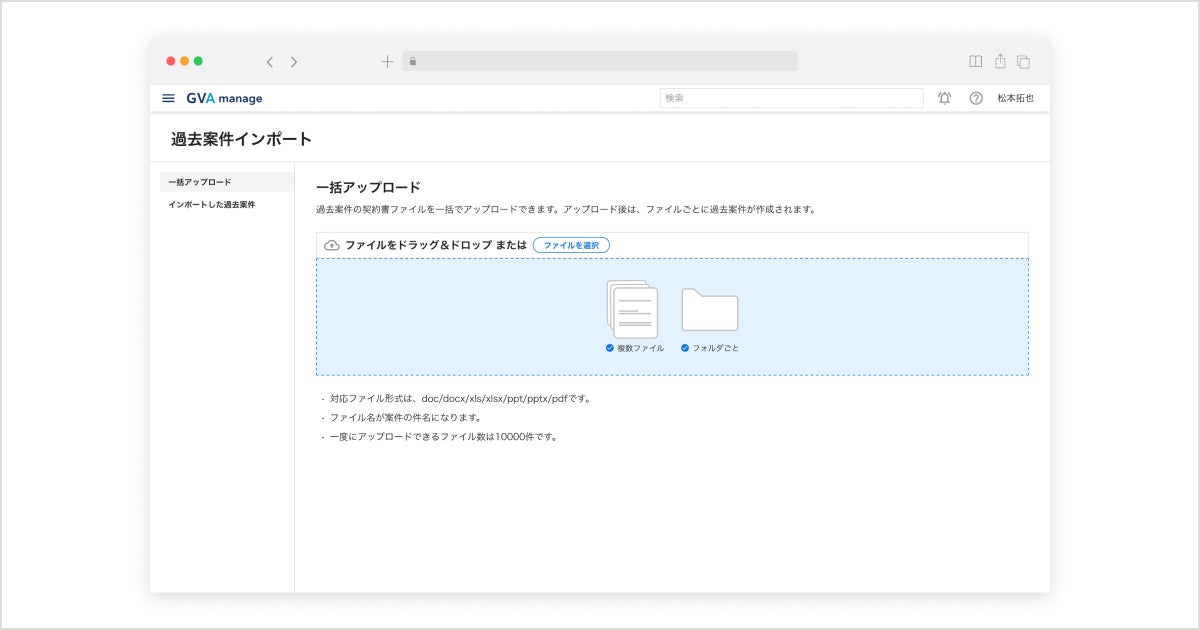
Task: Click the green maximize window button
Action: (x=198, y=61)
